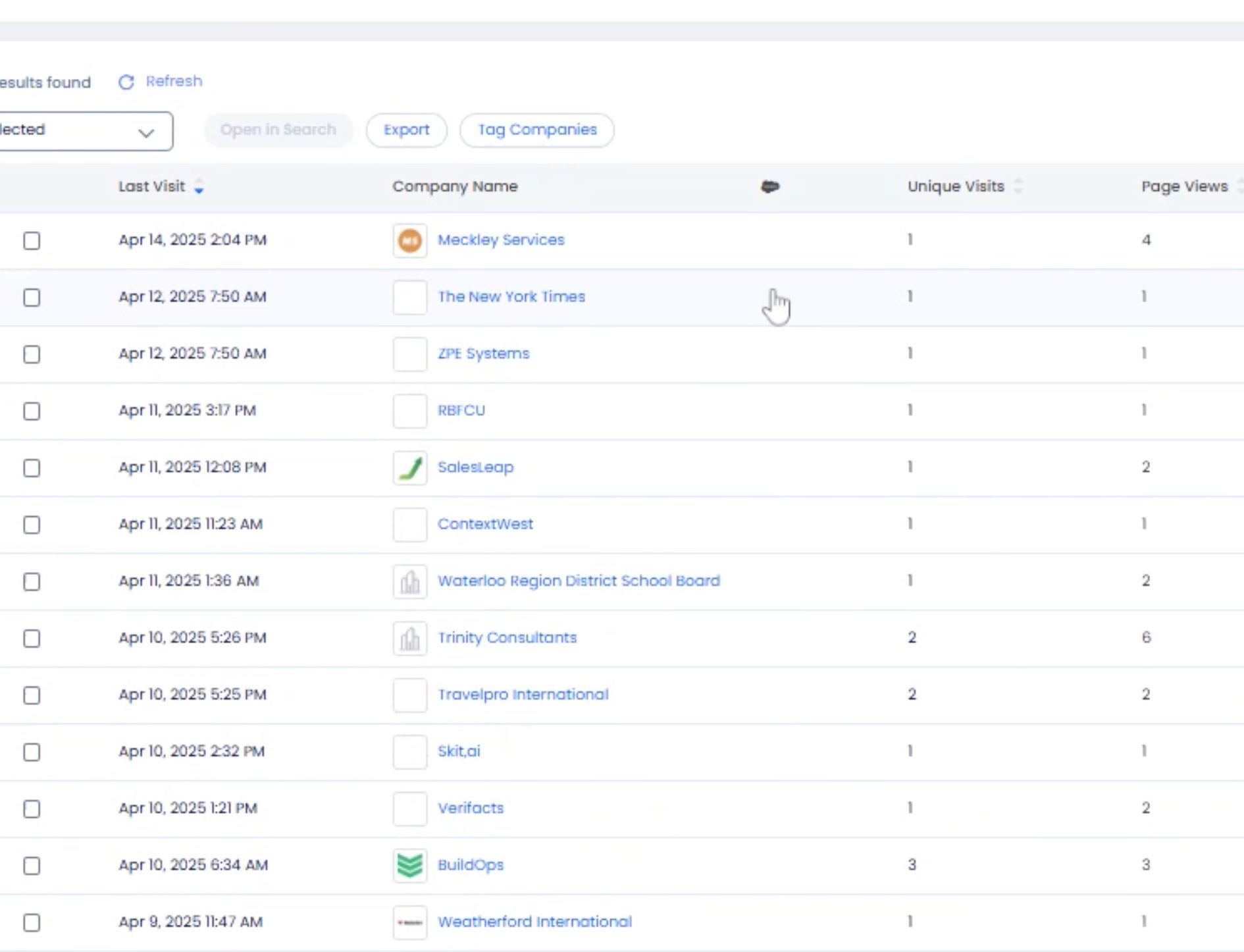Open the Verifacts company link
This screenshot has width=1244, height=952.
[x=471, y=808]
